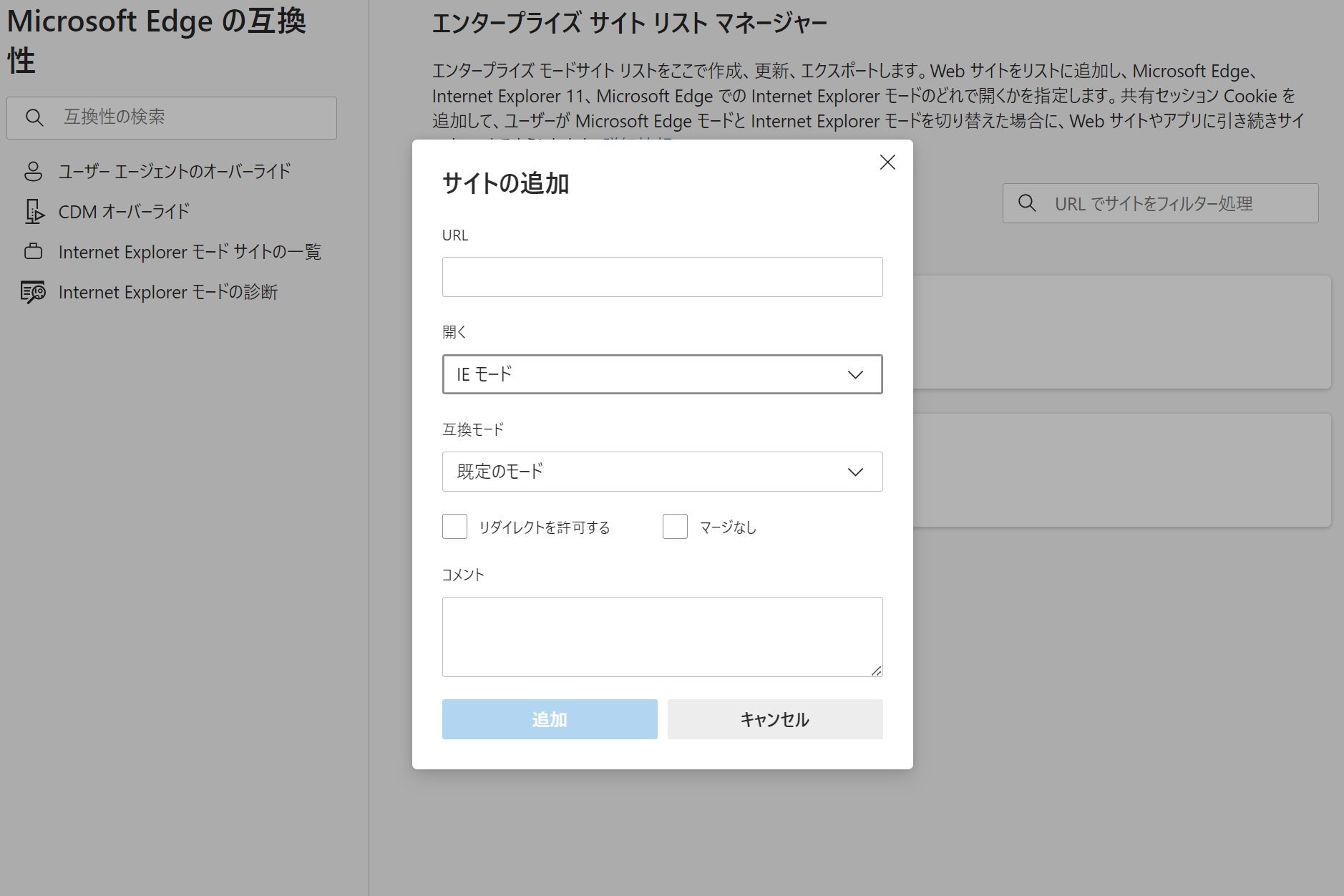The width and height of the screenshot is (1344, 896).
Task: Click the 追加 button
Action: pos(550,719)
